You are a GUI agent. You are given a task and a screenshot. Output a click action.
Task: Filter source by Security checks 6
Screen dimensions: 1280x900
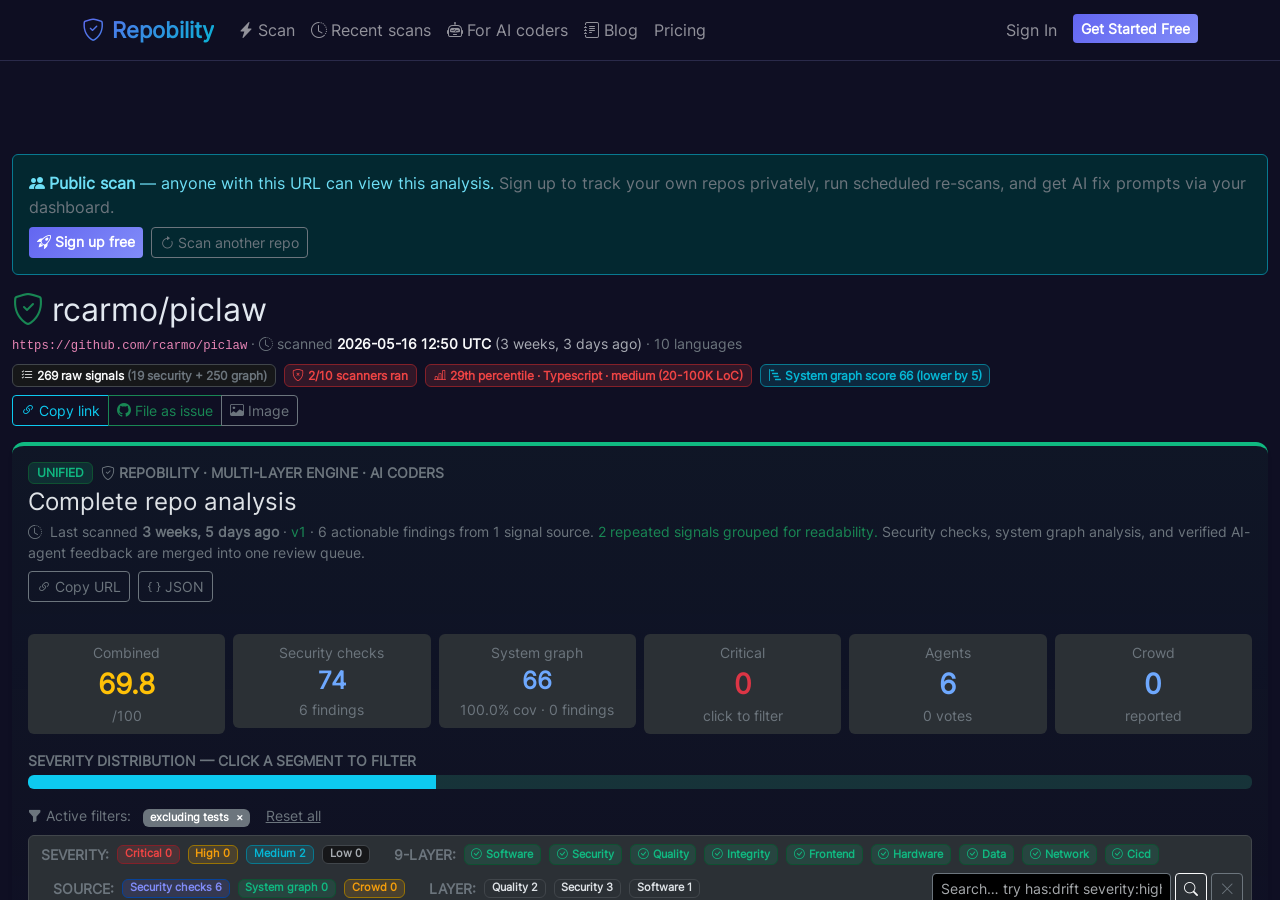pyautogui.click(x=176, y=887)
